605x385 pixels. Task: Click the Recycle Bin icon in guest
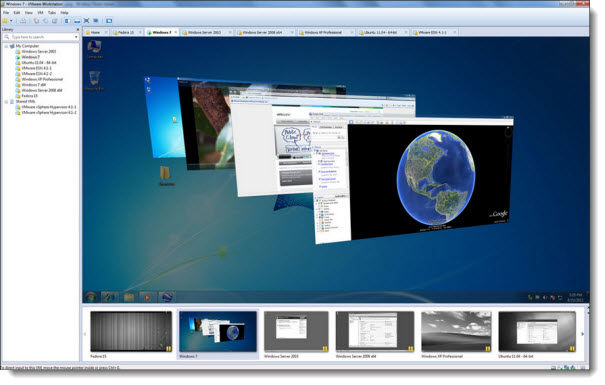click(x=94, y=81)
